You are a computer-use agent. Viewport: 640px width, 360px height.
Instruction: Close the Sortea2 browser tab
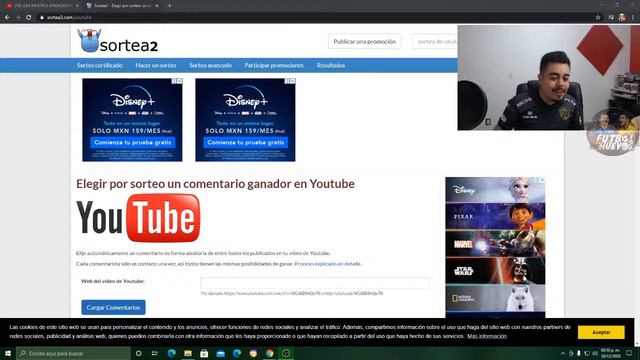pyautogui.click(x=157, y=6)
